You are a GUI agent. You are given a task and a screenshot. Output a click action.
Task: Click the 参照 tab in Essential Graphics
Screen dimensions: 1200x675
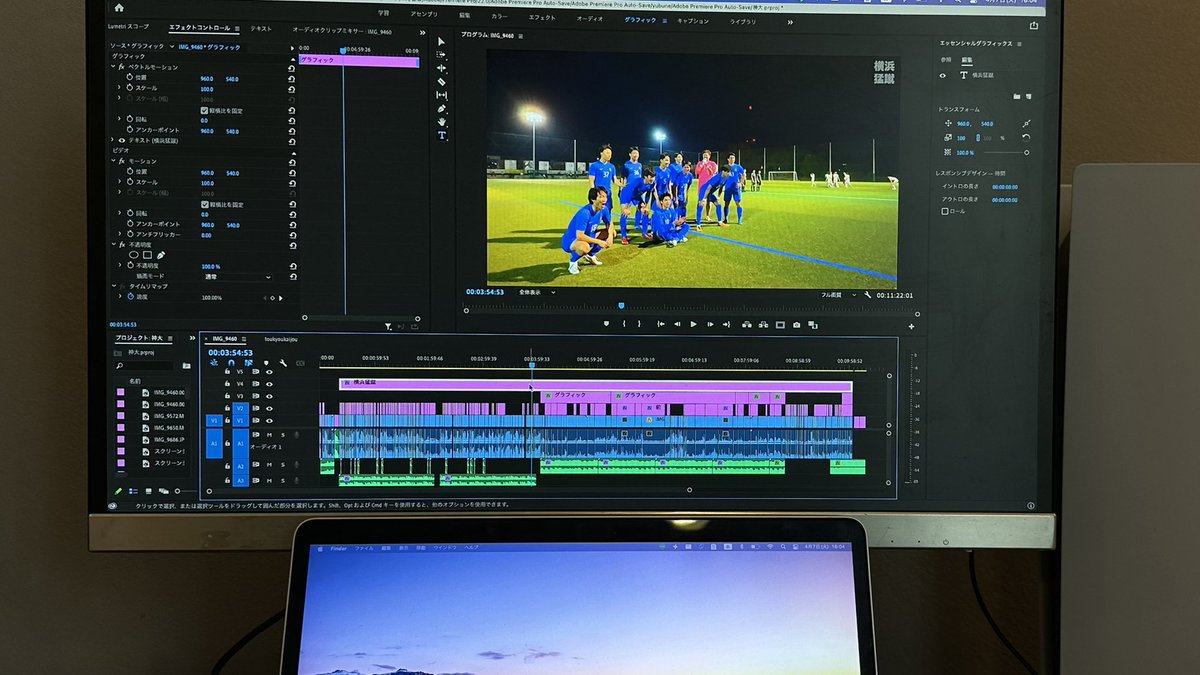tap(945, 60)
